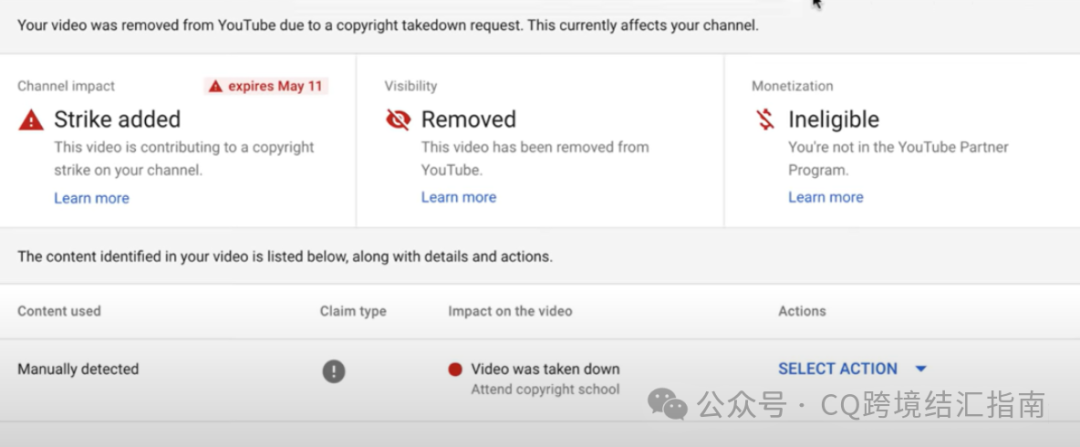This screenshot has height=447, width=1080.
Task: Click the Actions column header
Action: [x=802, y=311]
